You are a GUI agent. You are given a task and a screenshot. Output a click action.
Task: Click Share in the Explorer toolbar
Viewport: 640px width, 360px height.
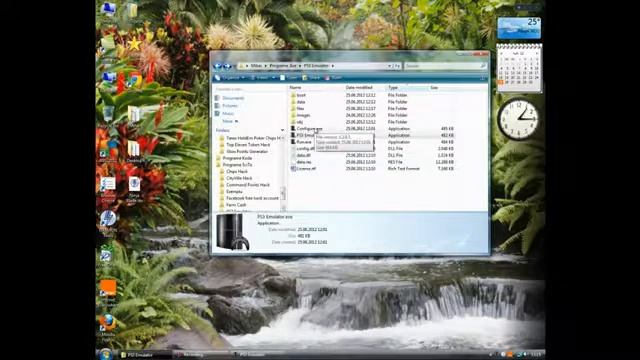click(x=312, y=78)
